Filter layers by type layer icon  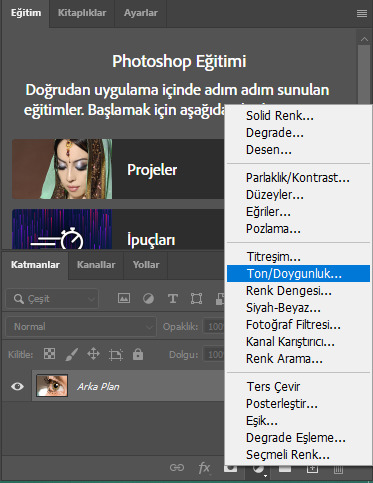click(173, 298)
